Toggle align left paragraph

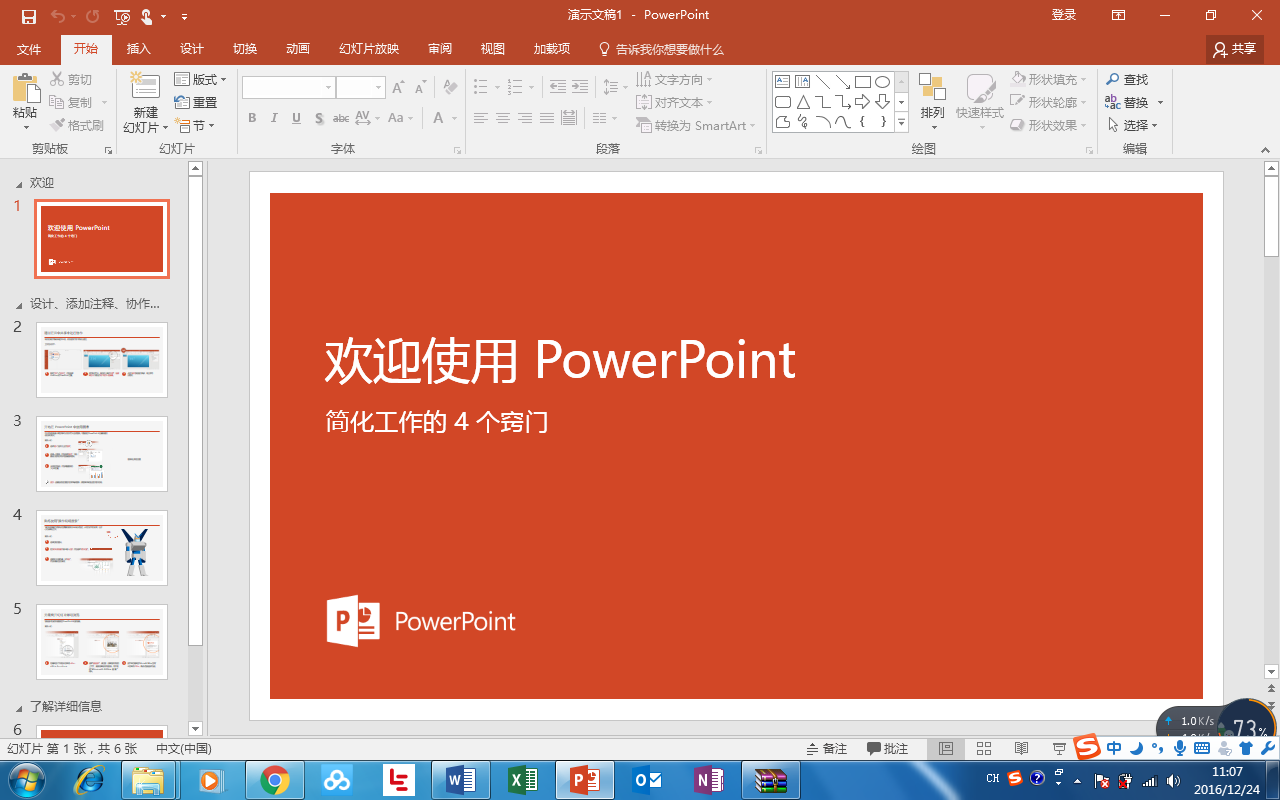click(x=480, y=118)
